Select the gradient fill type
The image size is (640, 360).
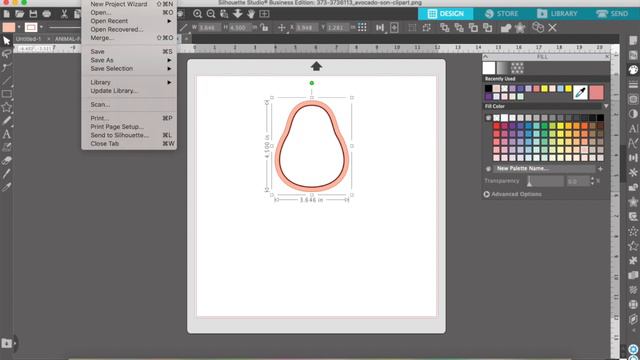[503, 68]
